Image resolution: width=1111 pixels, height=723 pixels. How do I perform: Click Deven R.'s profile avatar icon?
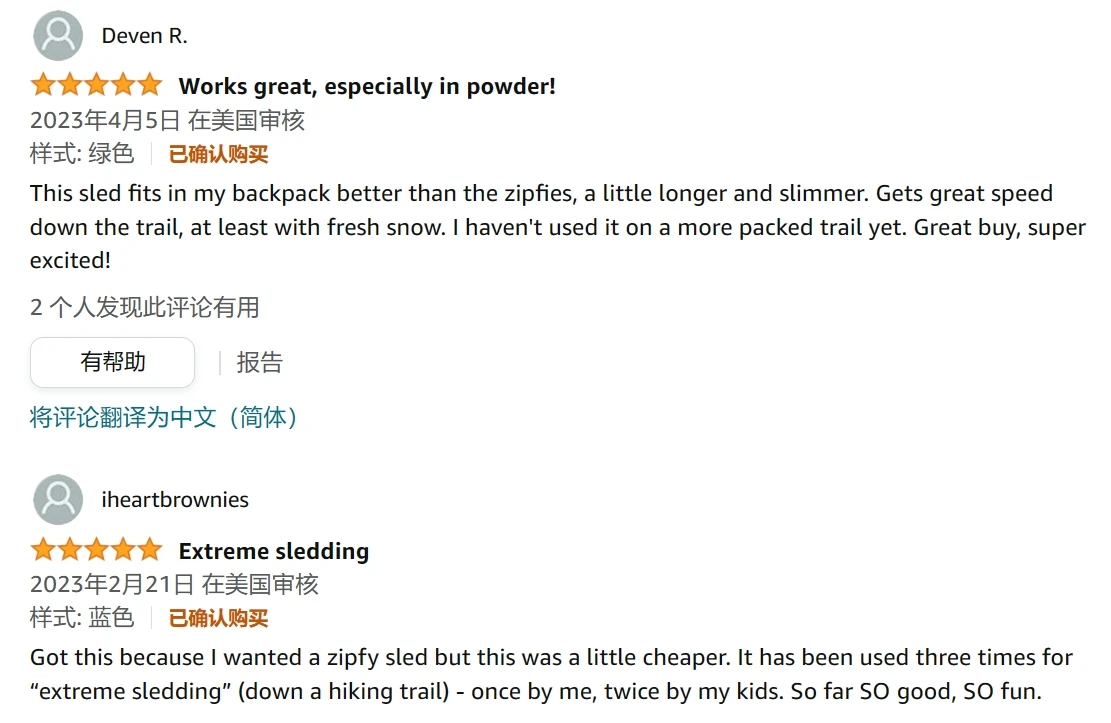tap(58, 36)
